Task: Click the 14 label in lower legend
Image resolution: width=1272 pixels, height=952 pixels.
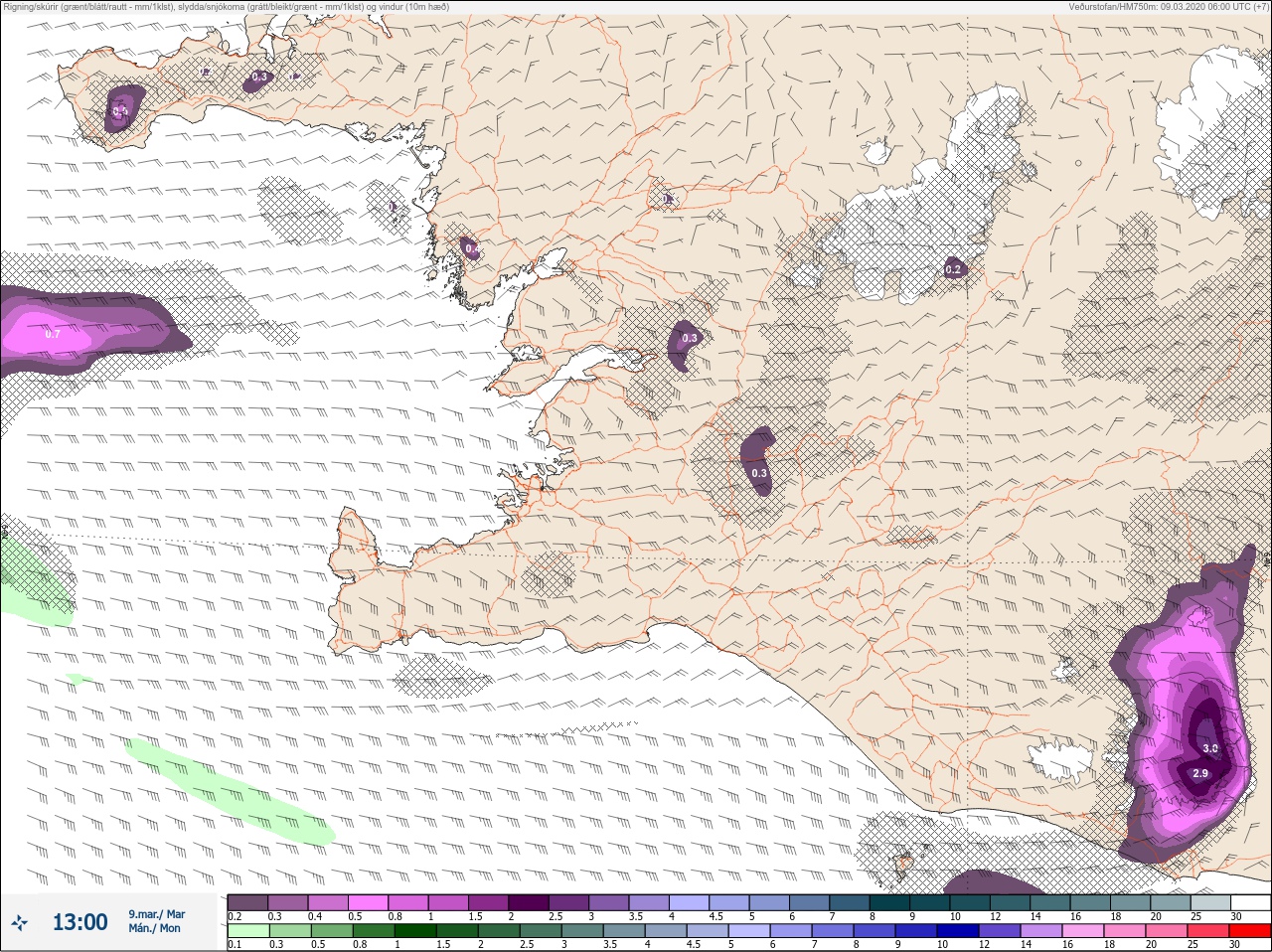Action: (x=1028, y=944)
